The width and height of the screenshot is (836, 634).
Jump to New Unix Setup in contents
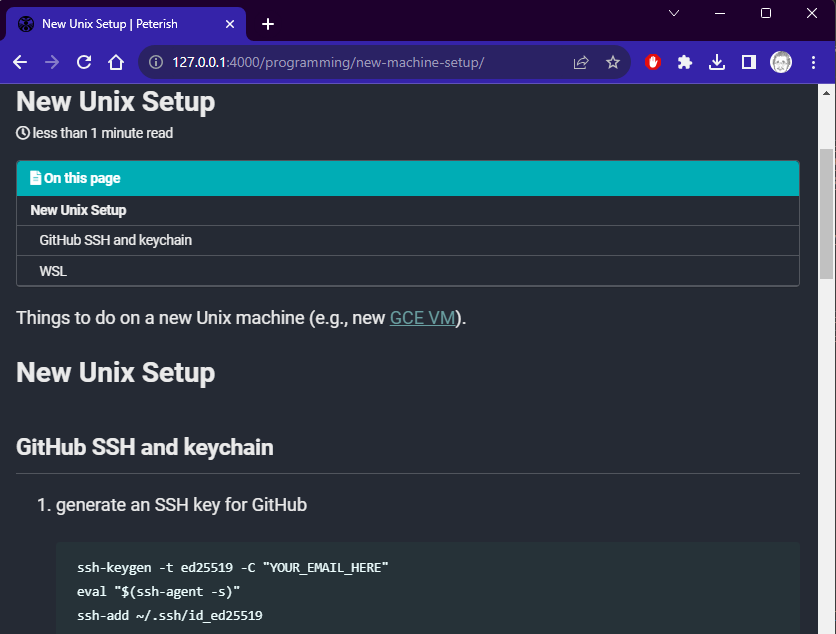(x=78, y=210)
